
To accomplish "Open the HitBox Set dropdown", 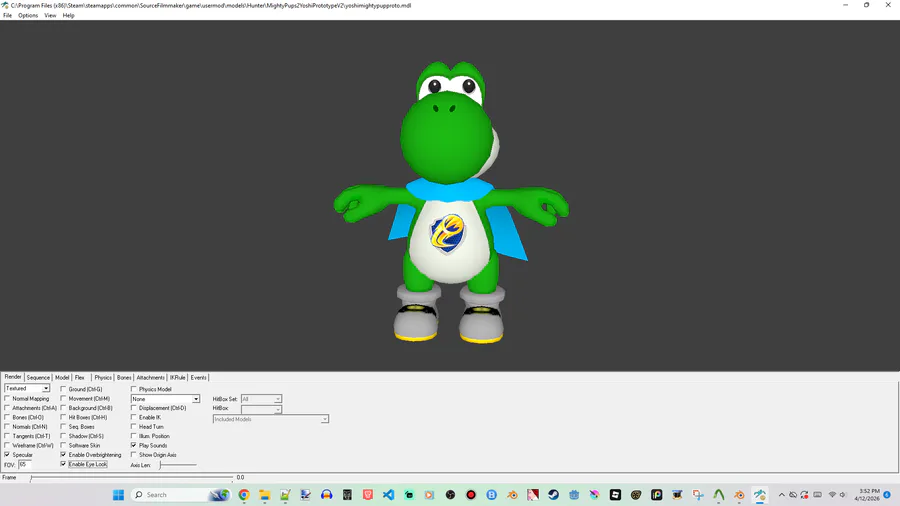I will [261, 399].
